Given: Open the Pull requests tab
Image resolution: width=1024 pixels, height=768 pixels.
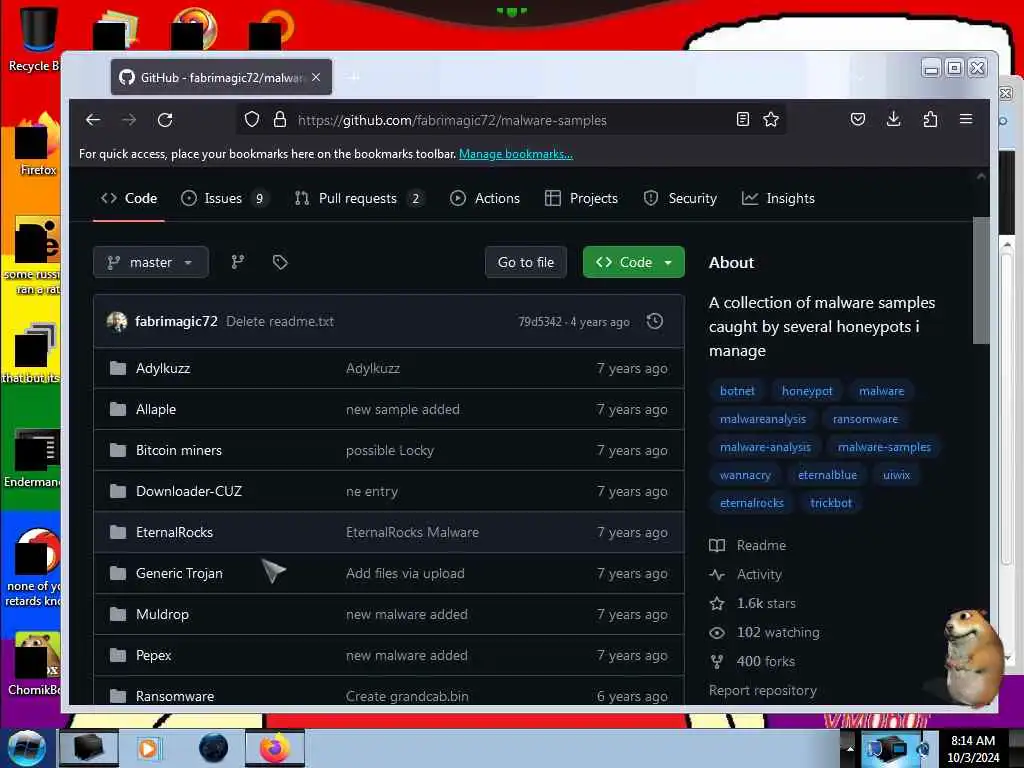Looking at the screenshot, I should click(x=359, y=199).
